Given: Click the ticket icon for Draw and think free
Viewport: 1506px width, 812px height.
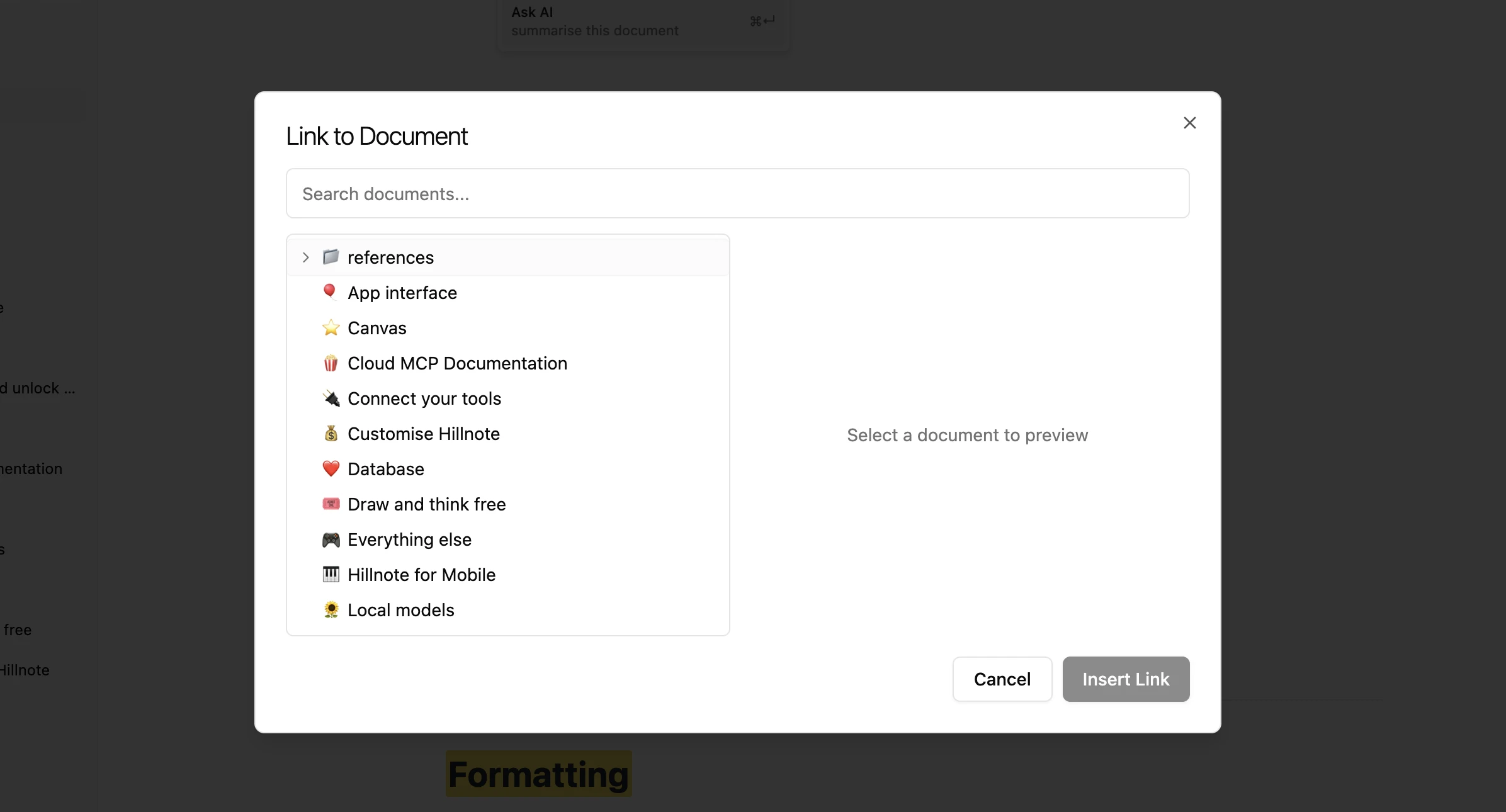Looking at the screenshot, I should tap(331, 504).
